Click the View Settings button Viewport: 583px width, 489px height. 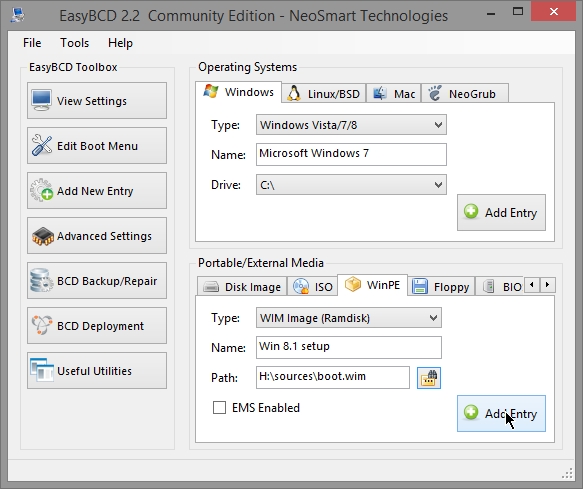click(x=97, y=101)
